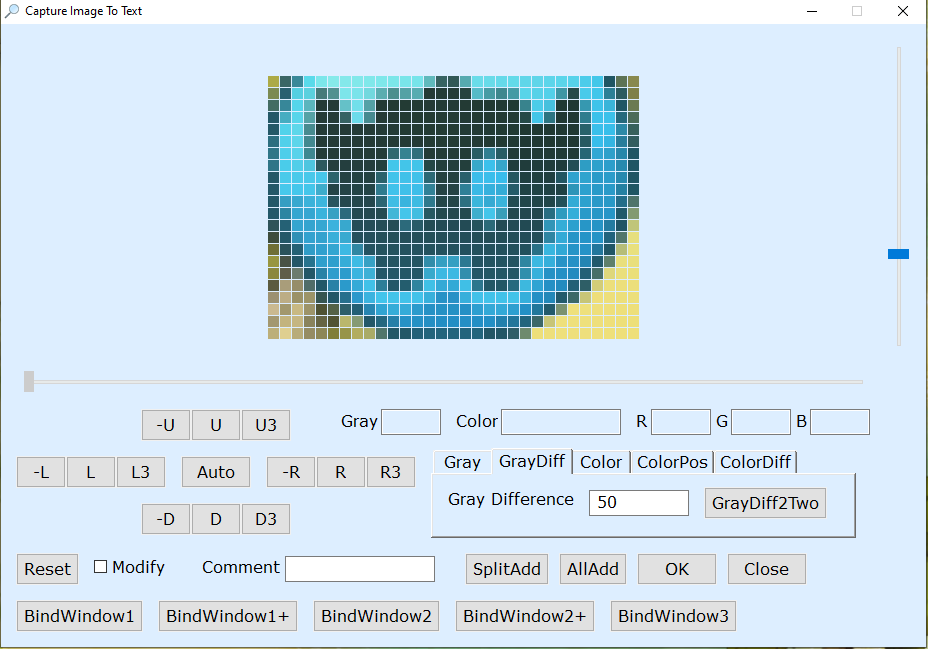Screen dimensions: 928x649
Task: Confirm with the OK button
Action: pos(677,569)
